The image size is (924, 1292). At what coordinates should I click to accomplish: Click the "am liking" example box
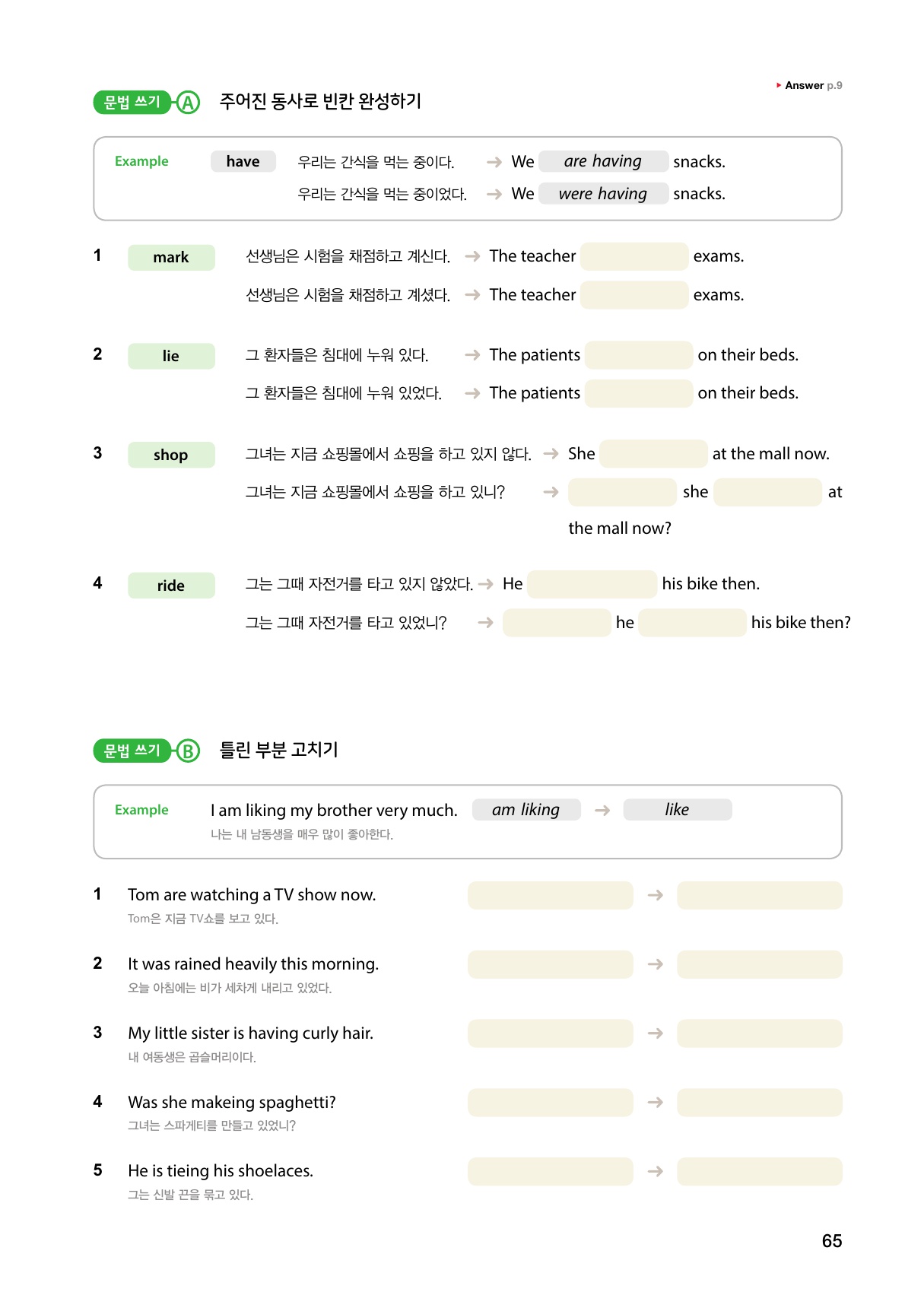pos(526,810)
